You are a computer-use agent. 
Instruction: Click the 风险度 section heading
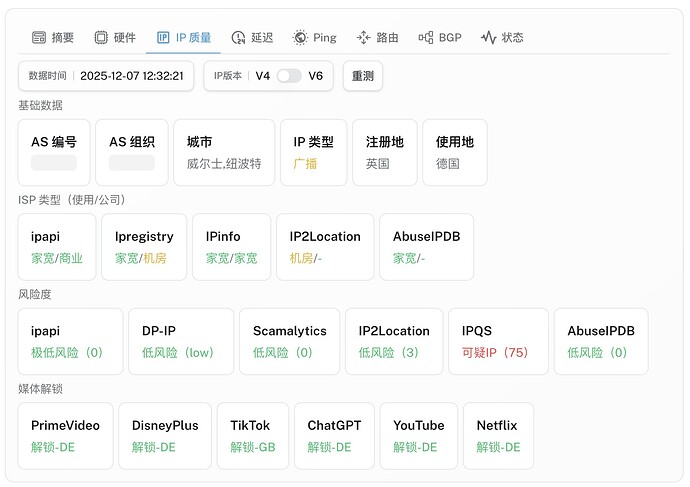(35, 294)
